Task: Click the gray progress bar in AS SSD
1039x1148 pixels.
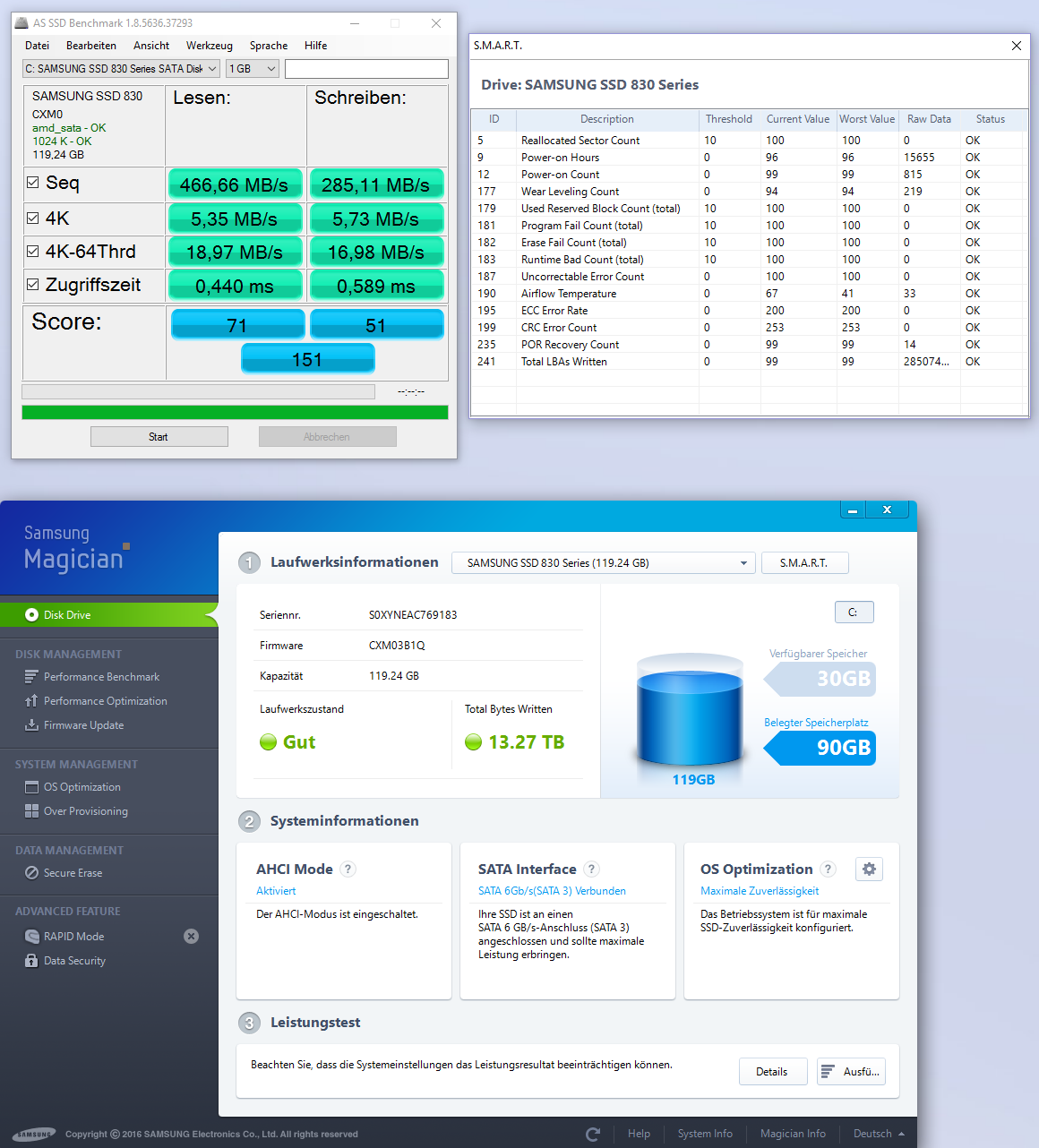Action: point(198,391)
